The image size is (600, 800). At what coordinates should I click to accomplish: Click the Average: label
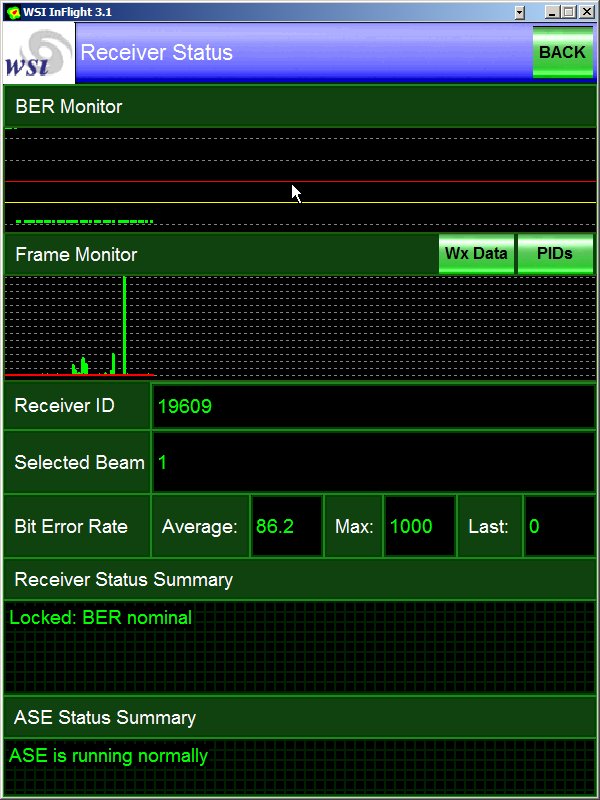[199, 527]
